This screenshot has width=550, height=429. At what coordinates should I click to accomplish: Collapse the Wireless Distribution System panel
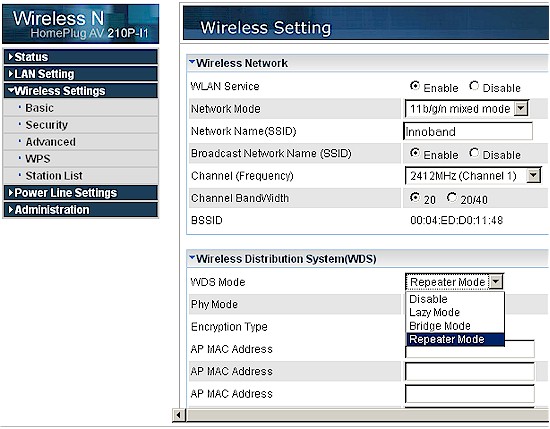(192, 258)
